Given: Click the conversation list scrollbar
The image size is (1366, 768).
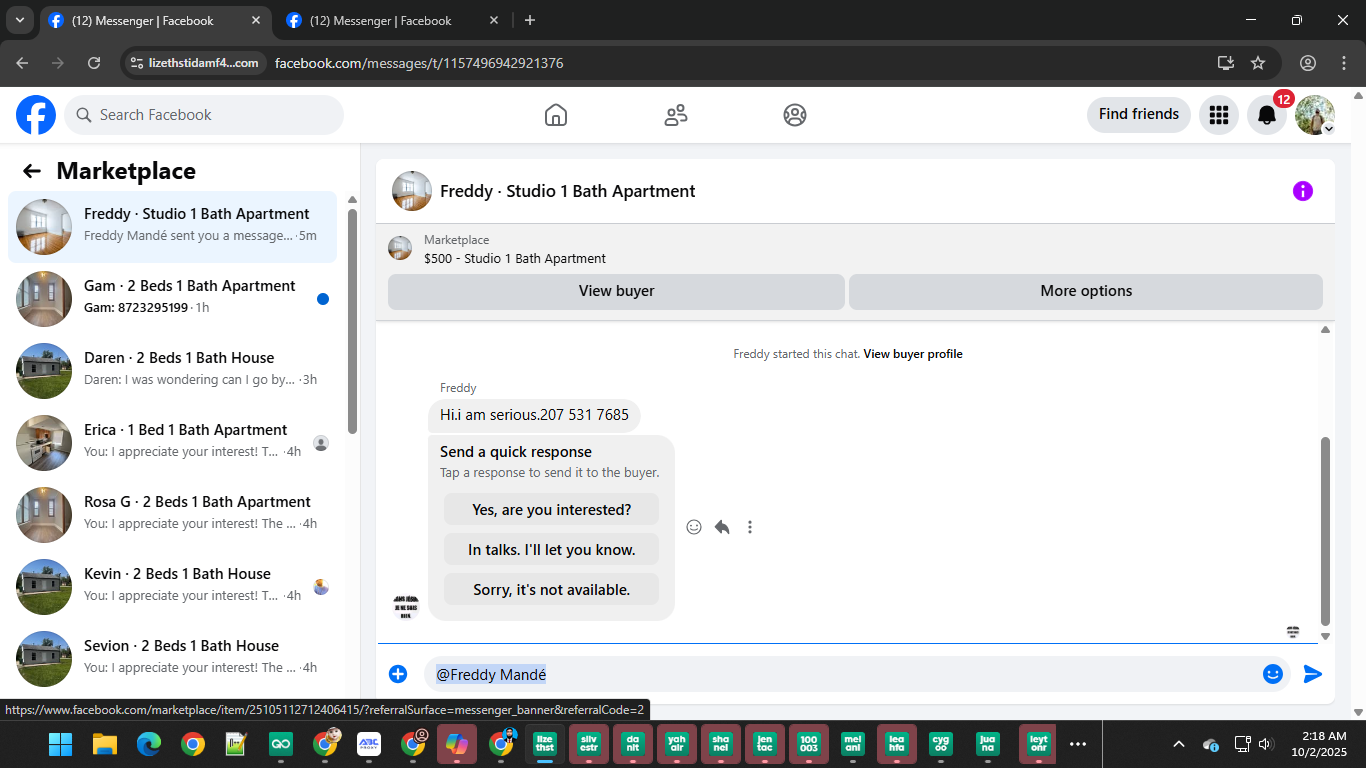Looking at the screenshot, I should click(352, 320).
